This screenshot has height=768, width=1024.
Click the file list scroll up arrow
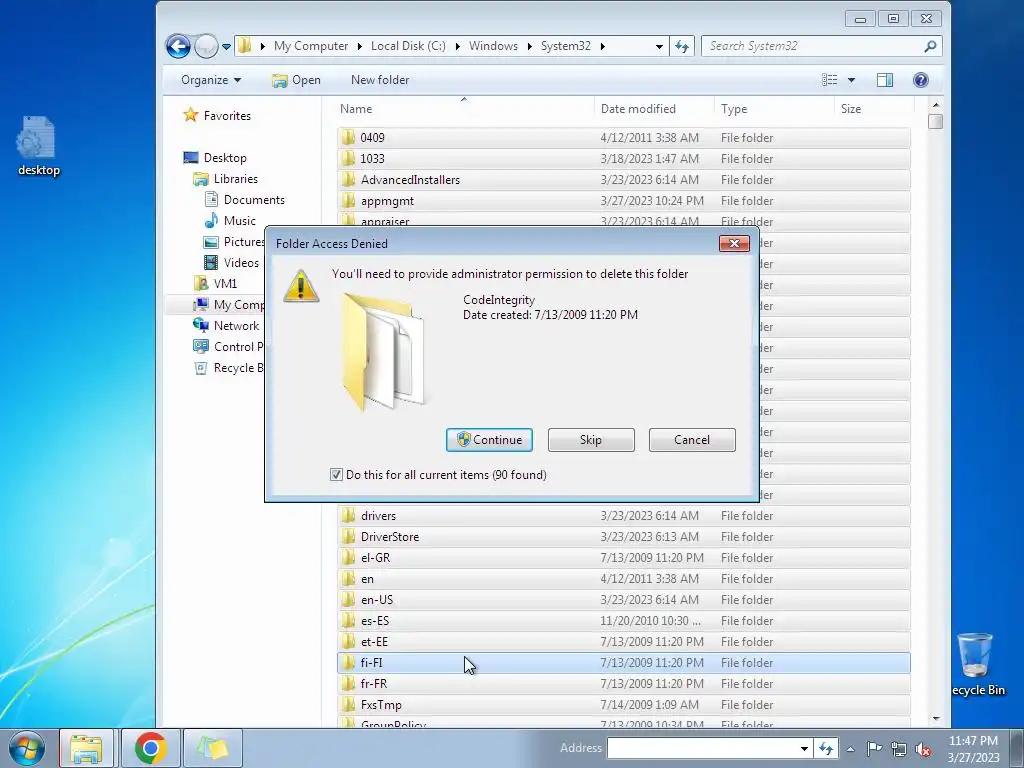[x=936, y=105]
